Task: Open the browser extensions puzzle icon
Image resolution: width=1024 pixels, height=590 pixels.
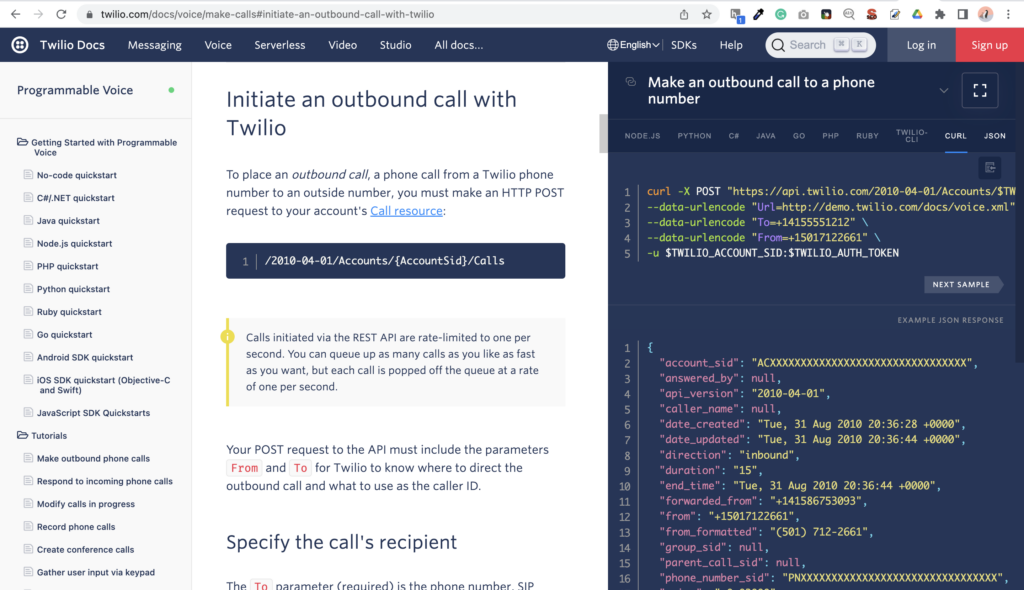Action: coord(941,14)
